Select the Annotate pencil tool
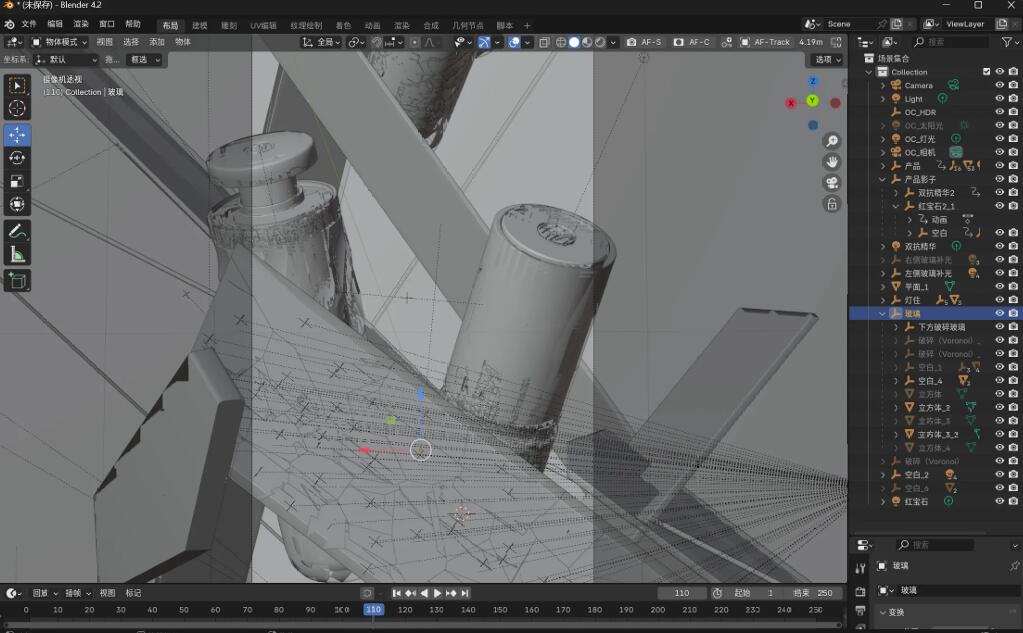 point(17,231)
